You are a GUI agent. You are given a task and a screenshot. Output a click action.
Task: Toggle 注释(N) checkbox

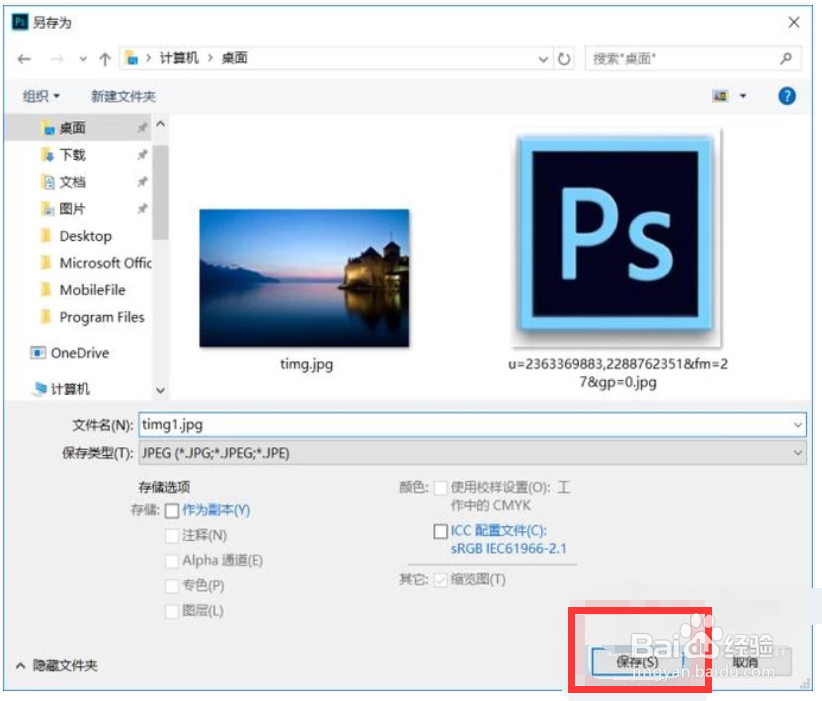(x=172, y=535)
